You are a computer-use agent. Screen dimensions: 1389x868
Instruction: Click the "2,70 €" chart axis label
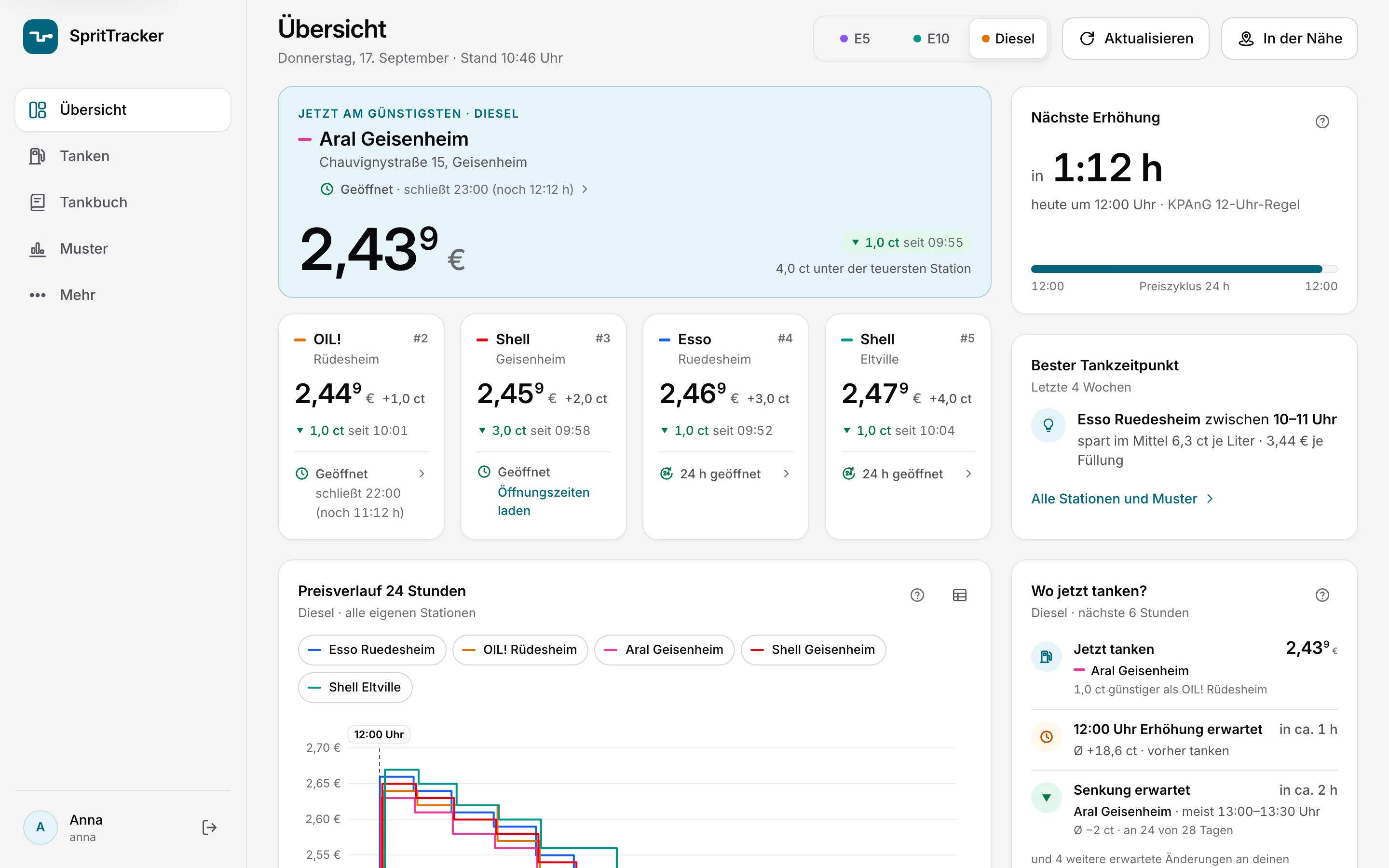[x=323, y=748]
